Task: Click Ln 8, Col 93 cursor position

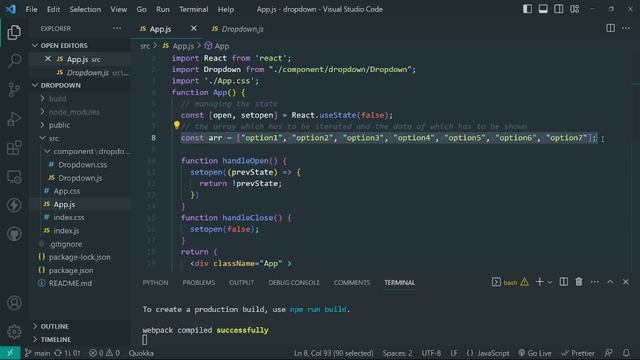Action: coord(333,353)
